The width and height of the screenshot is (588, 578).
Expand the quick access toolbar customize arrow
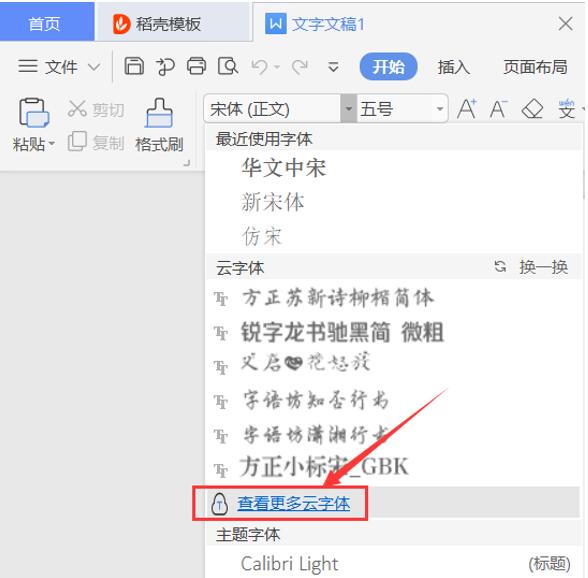(x=333, y=67)
